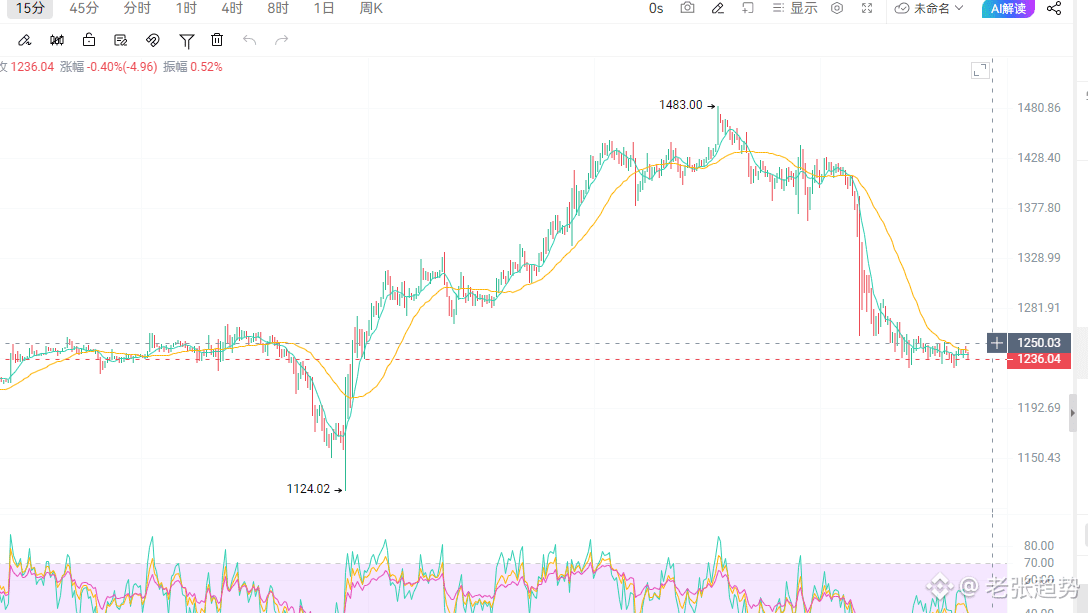Select the 4时 timeframe

point(232,8)
